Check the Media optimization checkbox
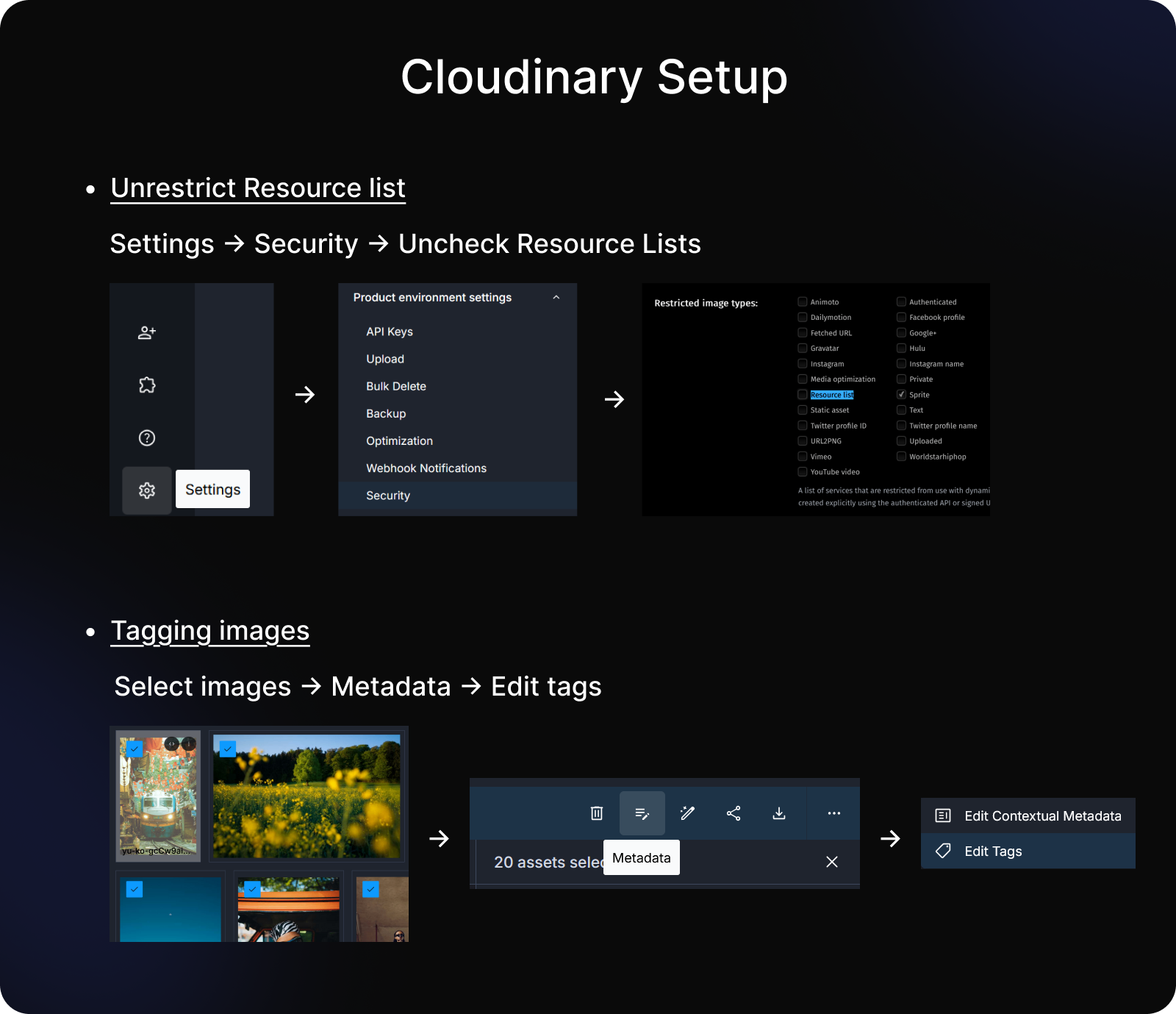1176x1014 pixels. [803, 379]
